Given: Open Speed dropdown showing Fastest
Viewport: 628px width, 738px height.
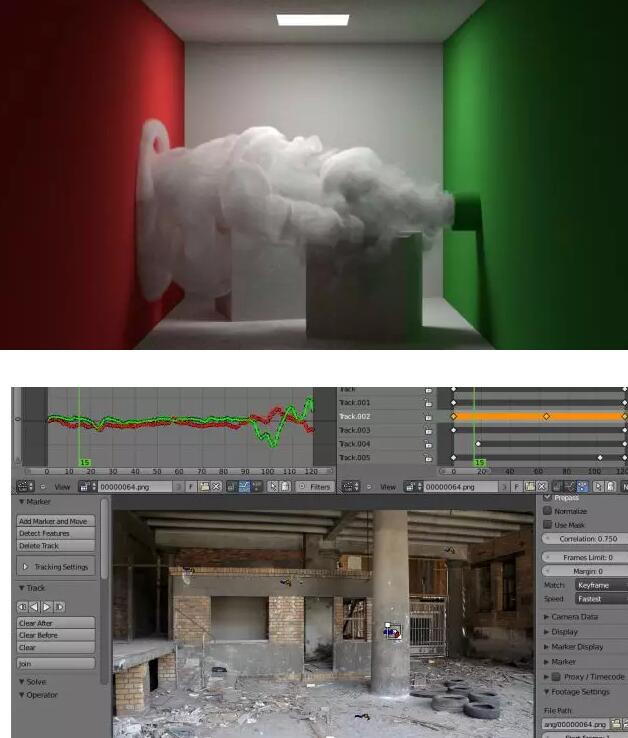Looking at the screenshot, I should click(601, 599).
